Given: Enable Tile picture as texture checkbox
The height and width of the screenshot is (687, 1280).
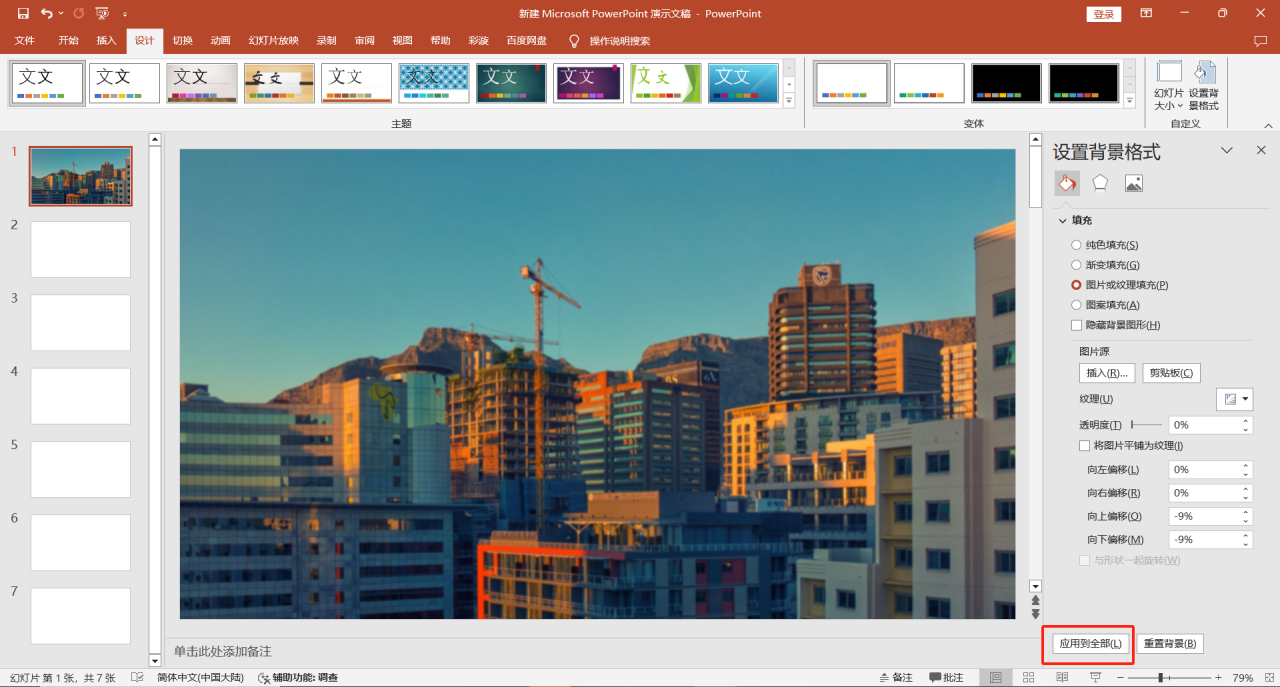Looking at the screenshot, I should 1084,446.
